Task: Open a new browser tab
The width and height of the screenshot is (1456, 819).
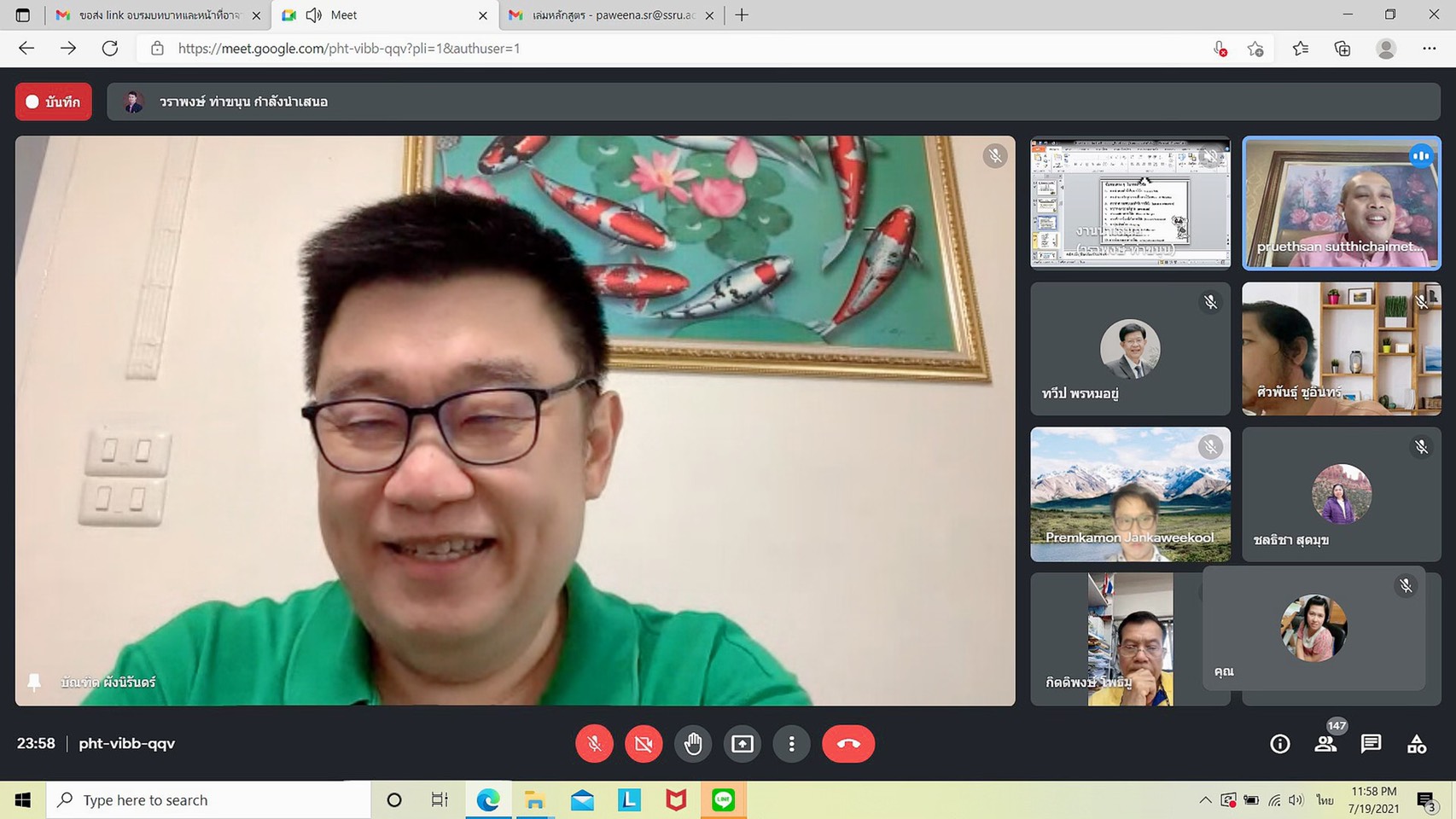Action: tap(742, 15)
